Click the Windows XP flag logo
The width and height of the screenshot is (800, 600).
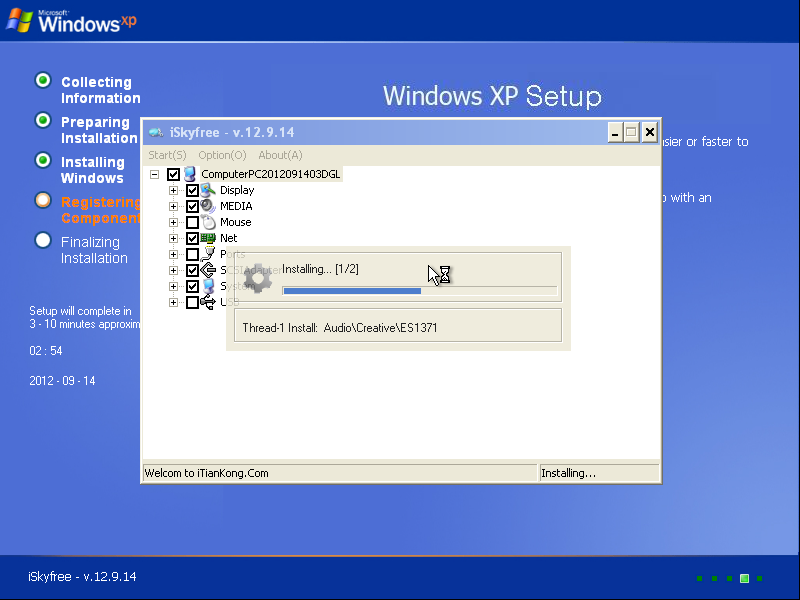pyautogui.click(x=19, y=20)
